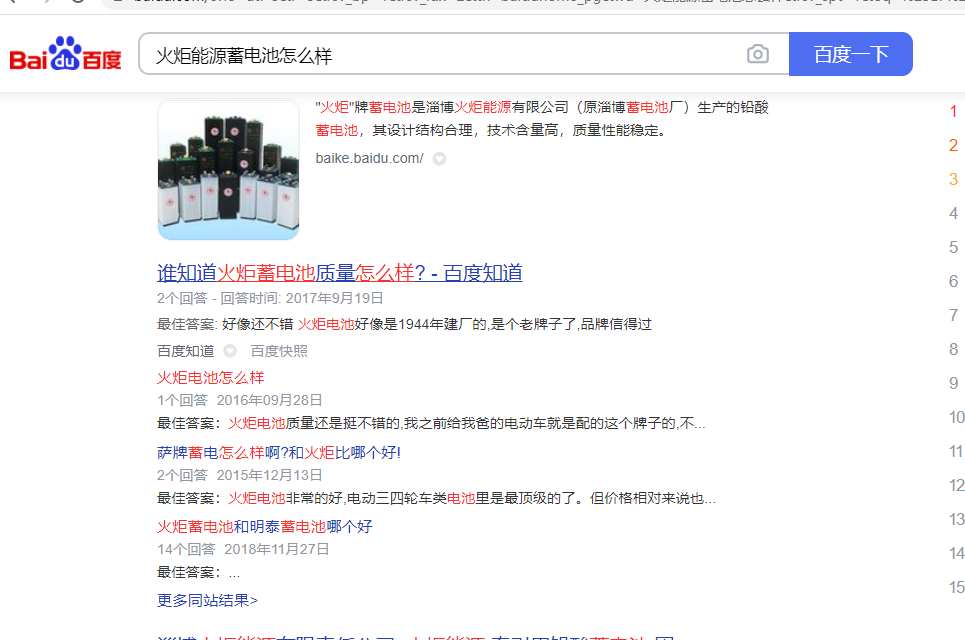Select the Baike snippet text about 淄博火炬能源有限公司
Image resolution: width=965 pixels, height=640 pixels.
542,119
